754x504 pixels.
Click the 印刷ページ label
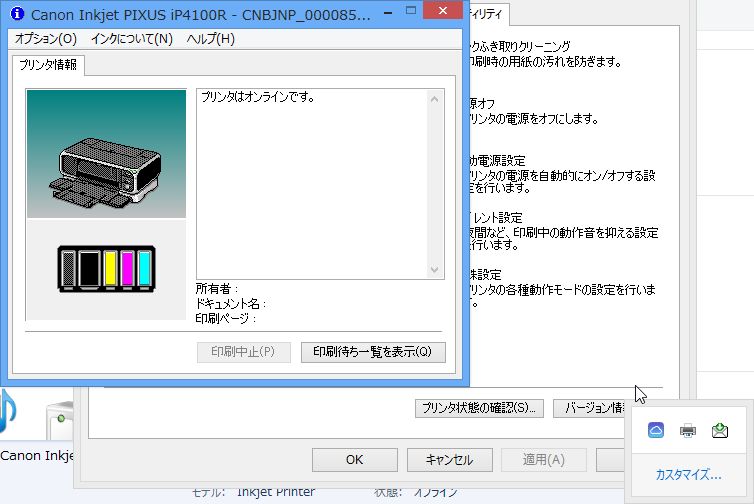(226, 318)
